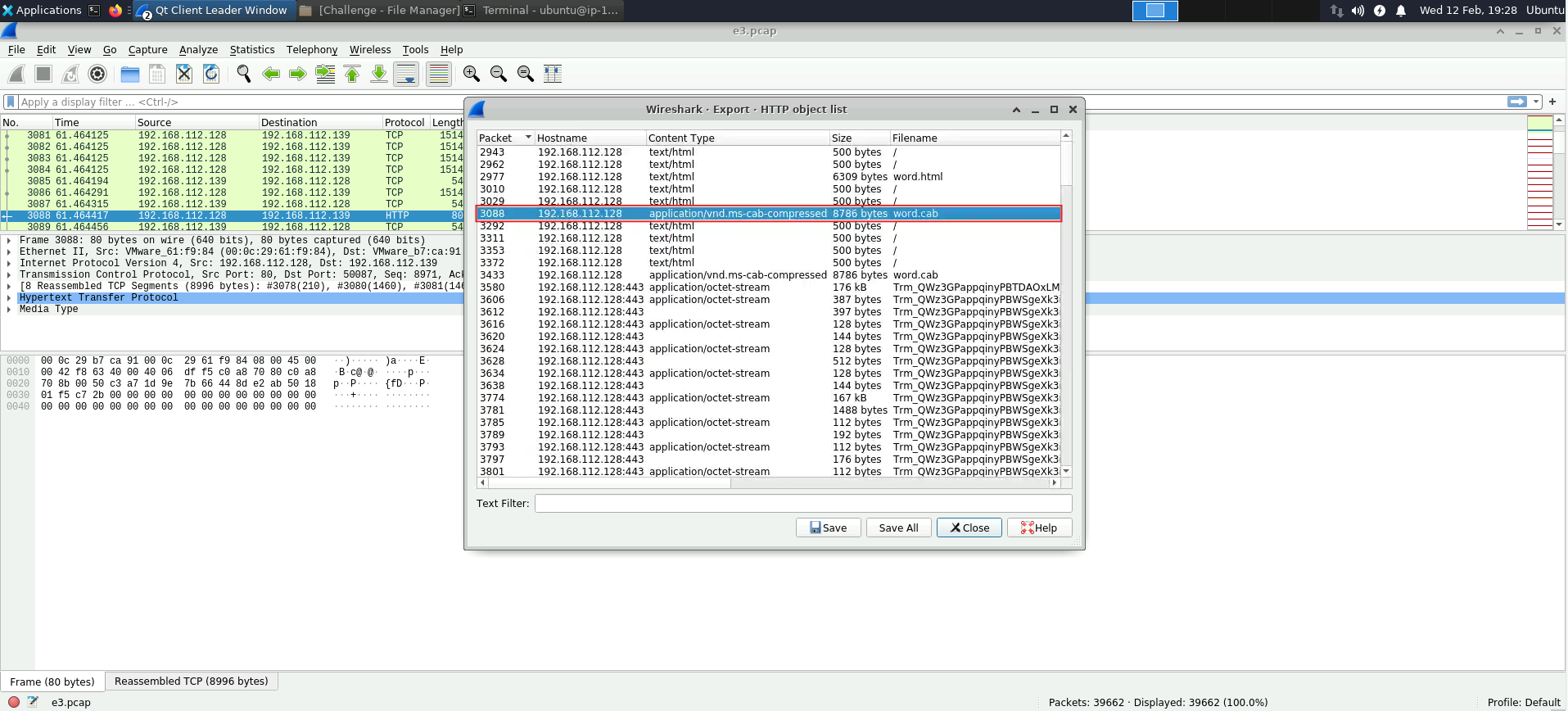This screenshot has height=711, width=1568.
Task: Click the find packet magnifier icon
Action: [x=244, y=74]
